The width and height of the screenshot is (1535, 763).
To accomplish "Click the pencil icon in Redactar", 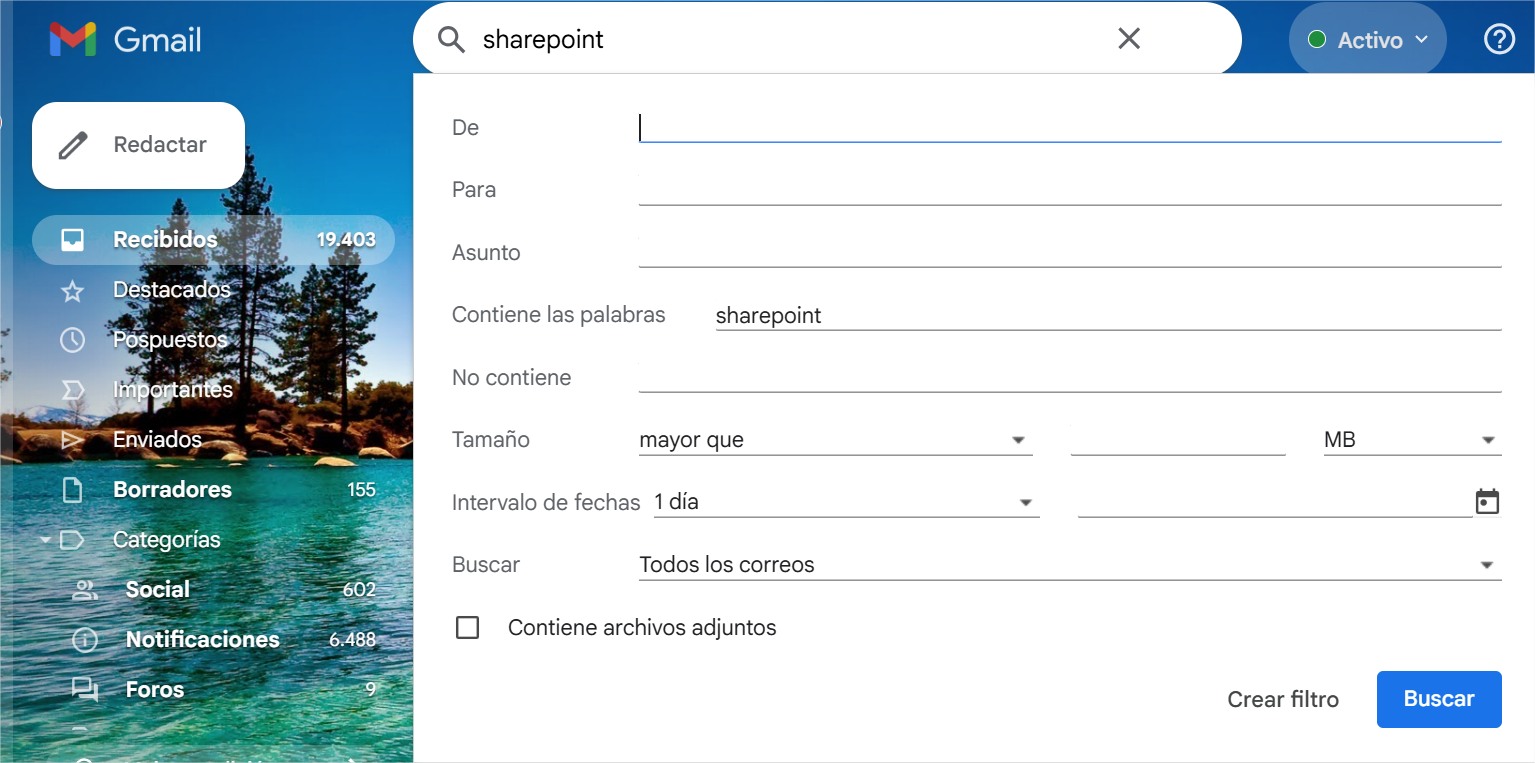I will click(73, 146).
